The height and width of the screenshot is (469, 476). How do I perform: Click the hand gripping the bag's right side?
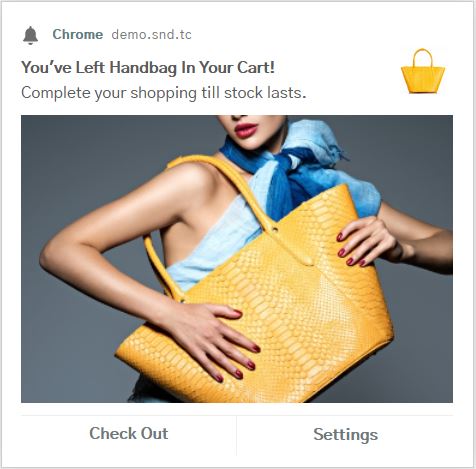point(367,242)
